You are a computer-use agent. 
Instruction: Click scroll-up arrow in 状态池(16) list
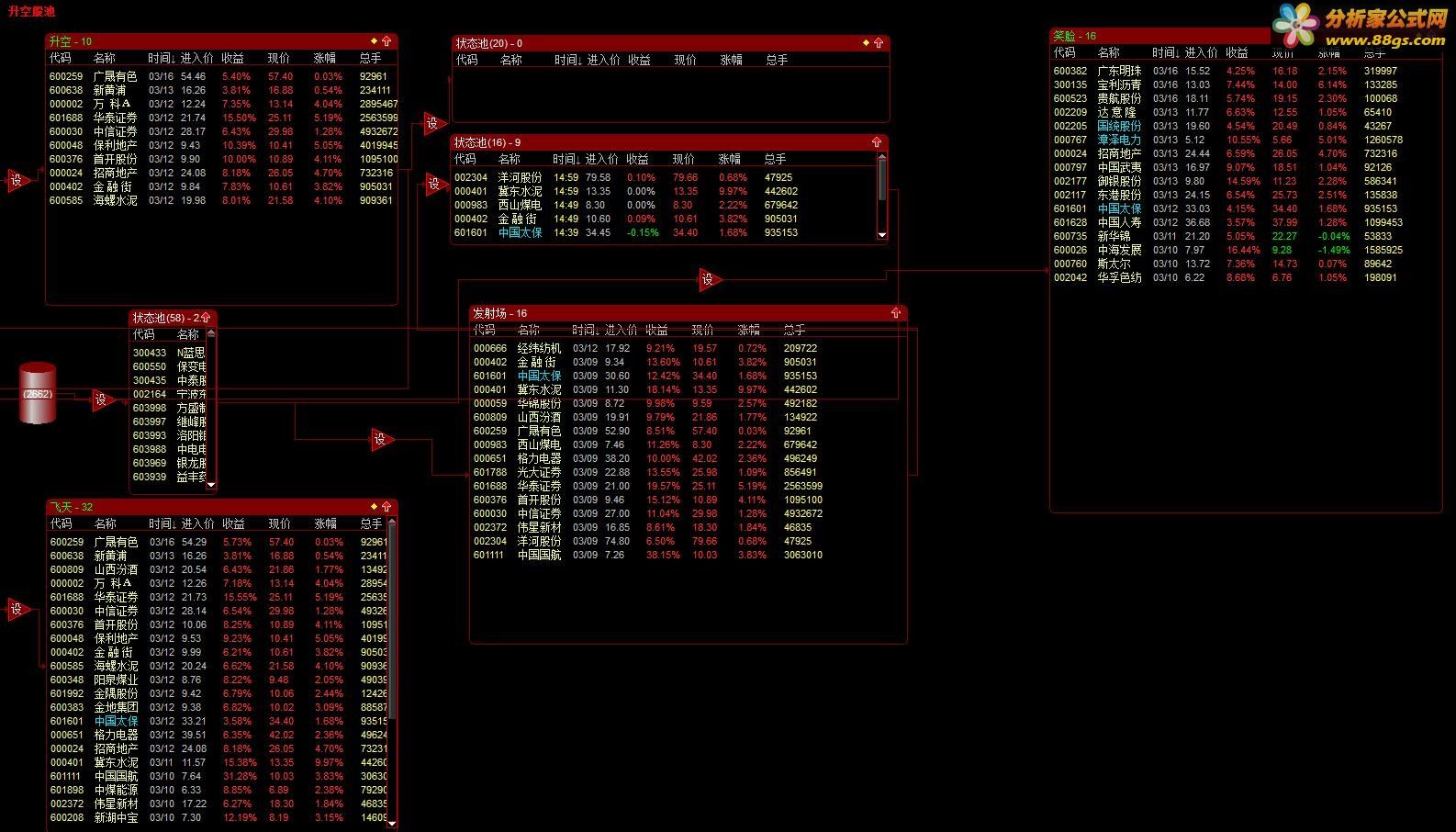click(882, 157)
